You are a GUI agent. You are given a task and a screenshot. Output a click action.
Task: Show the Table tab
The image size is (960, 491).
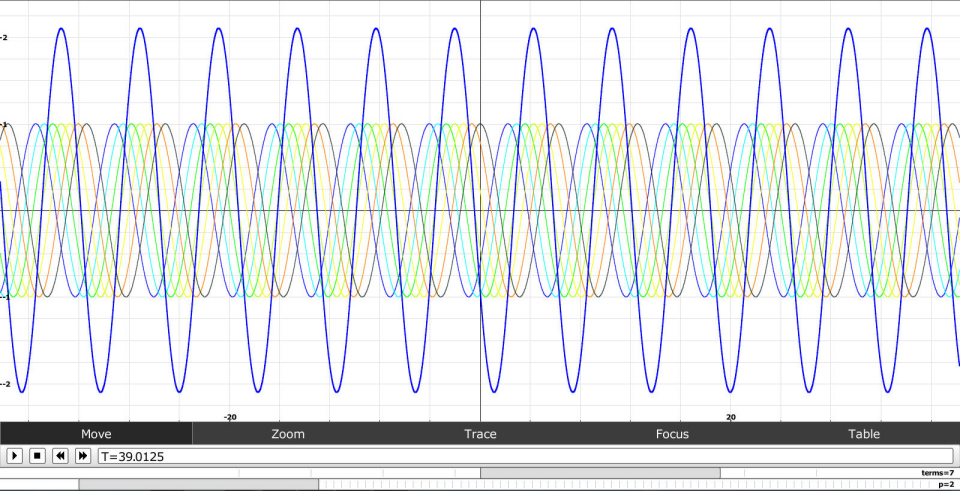864,433
